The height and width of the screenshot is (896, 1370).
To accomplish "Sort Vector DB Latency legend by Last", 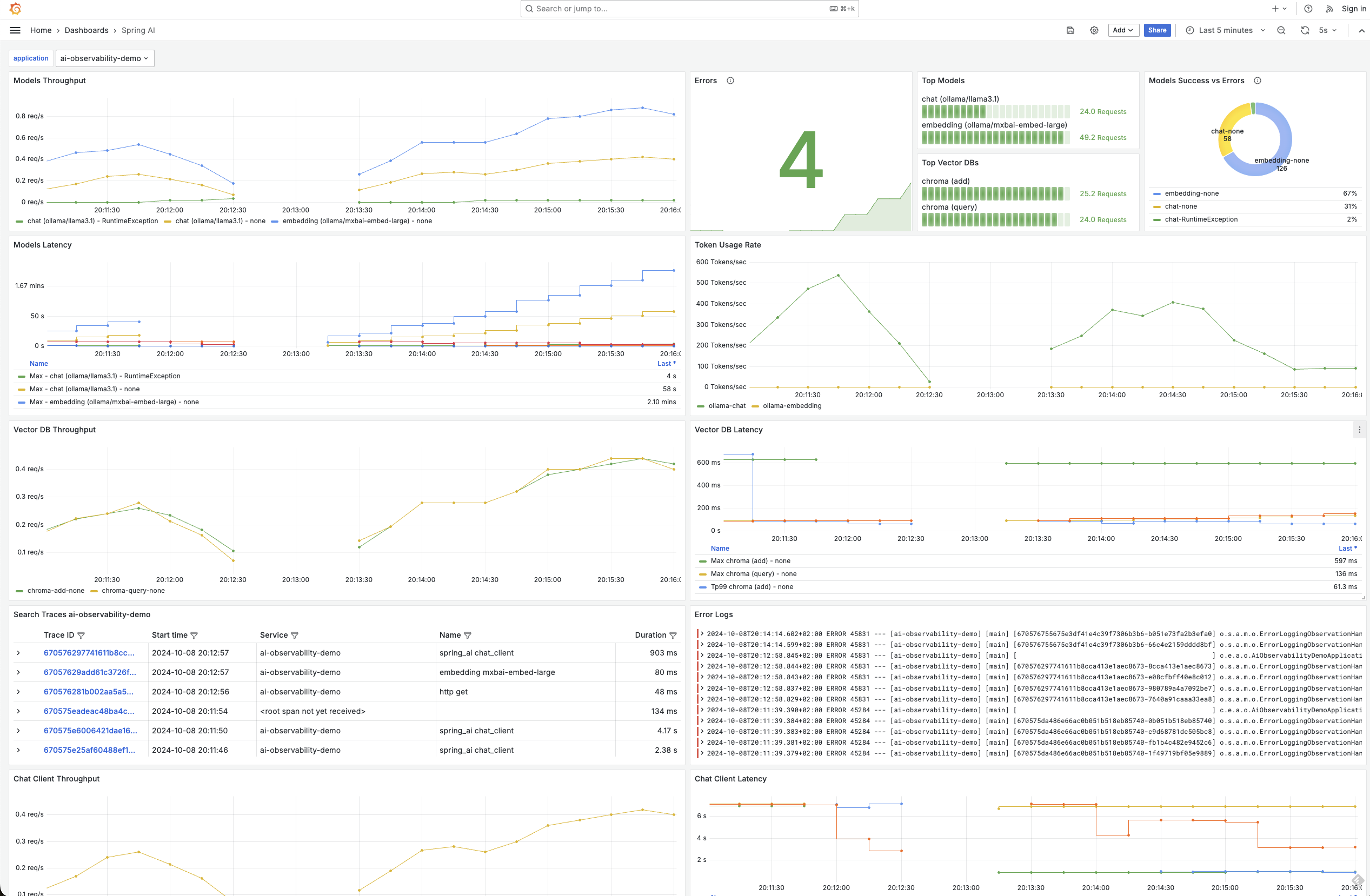I will pyautogui.click(x=1347, y=548).
